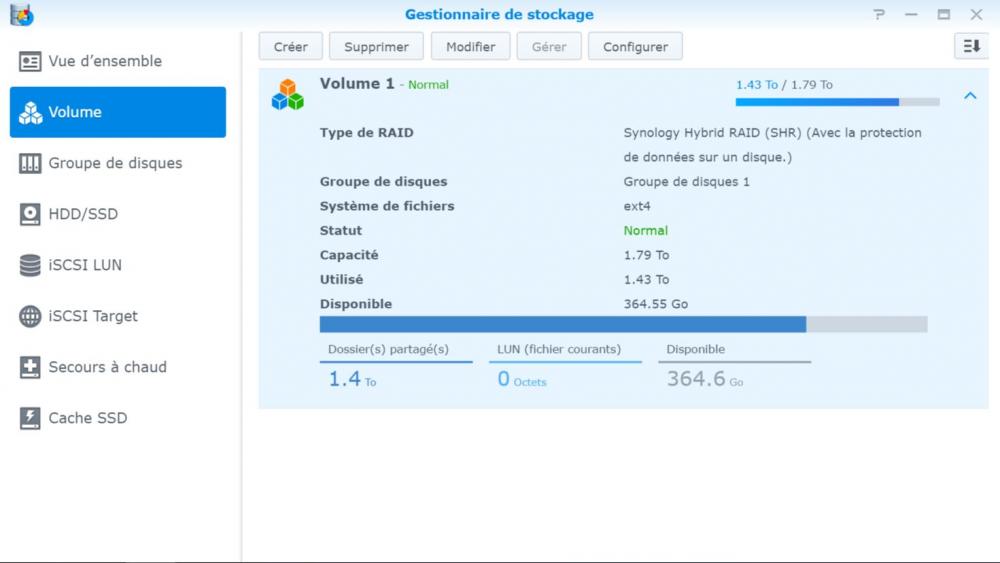Open HDD/SSD via its disk icon
Viewport: 1000px width, 563px height.
[x=30, y=214]
